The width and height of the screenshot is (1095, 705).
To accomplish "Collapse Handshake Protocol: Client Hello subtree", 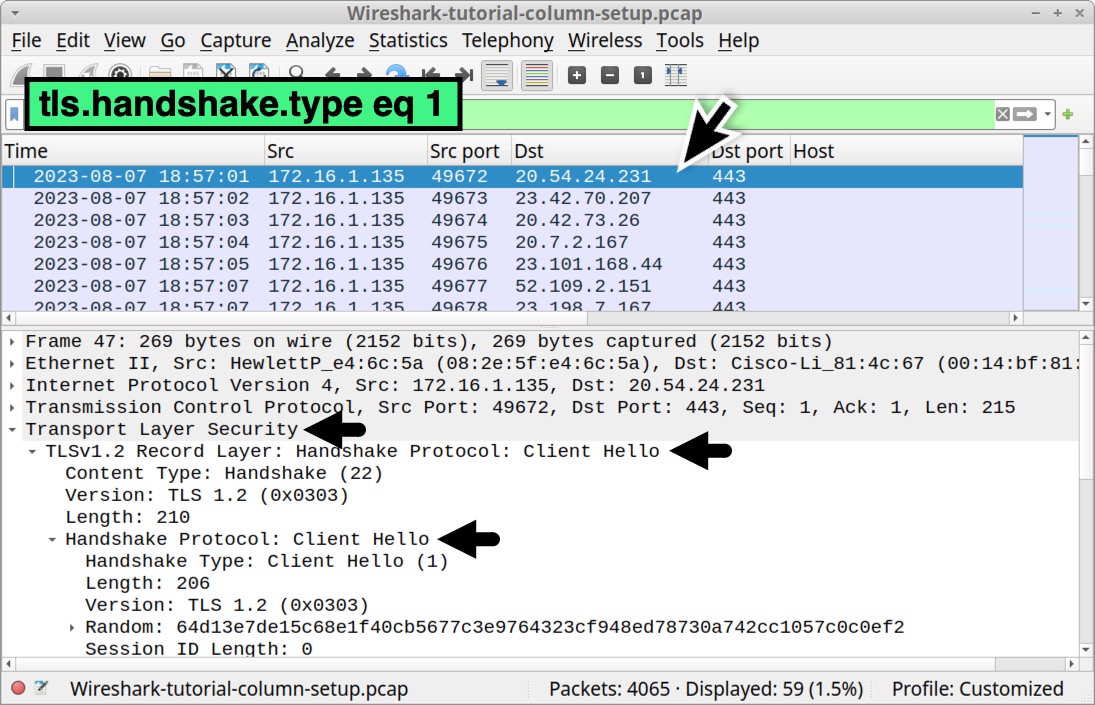I will pos(52,540).
